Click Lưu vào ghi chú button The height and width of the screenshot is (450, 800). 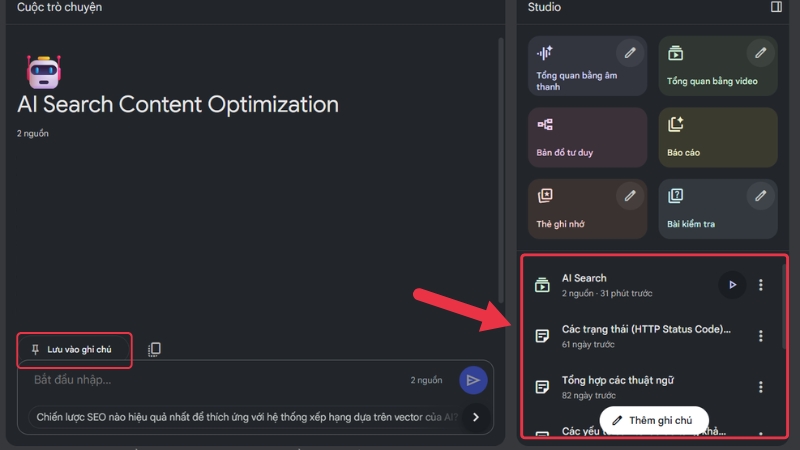74,349
